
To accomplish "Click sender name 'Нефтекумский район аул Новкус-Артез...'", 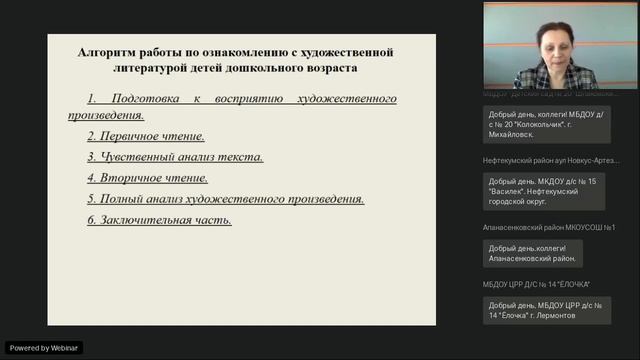I will click(551, 160).
